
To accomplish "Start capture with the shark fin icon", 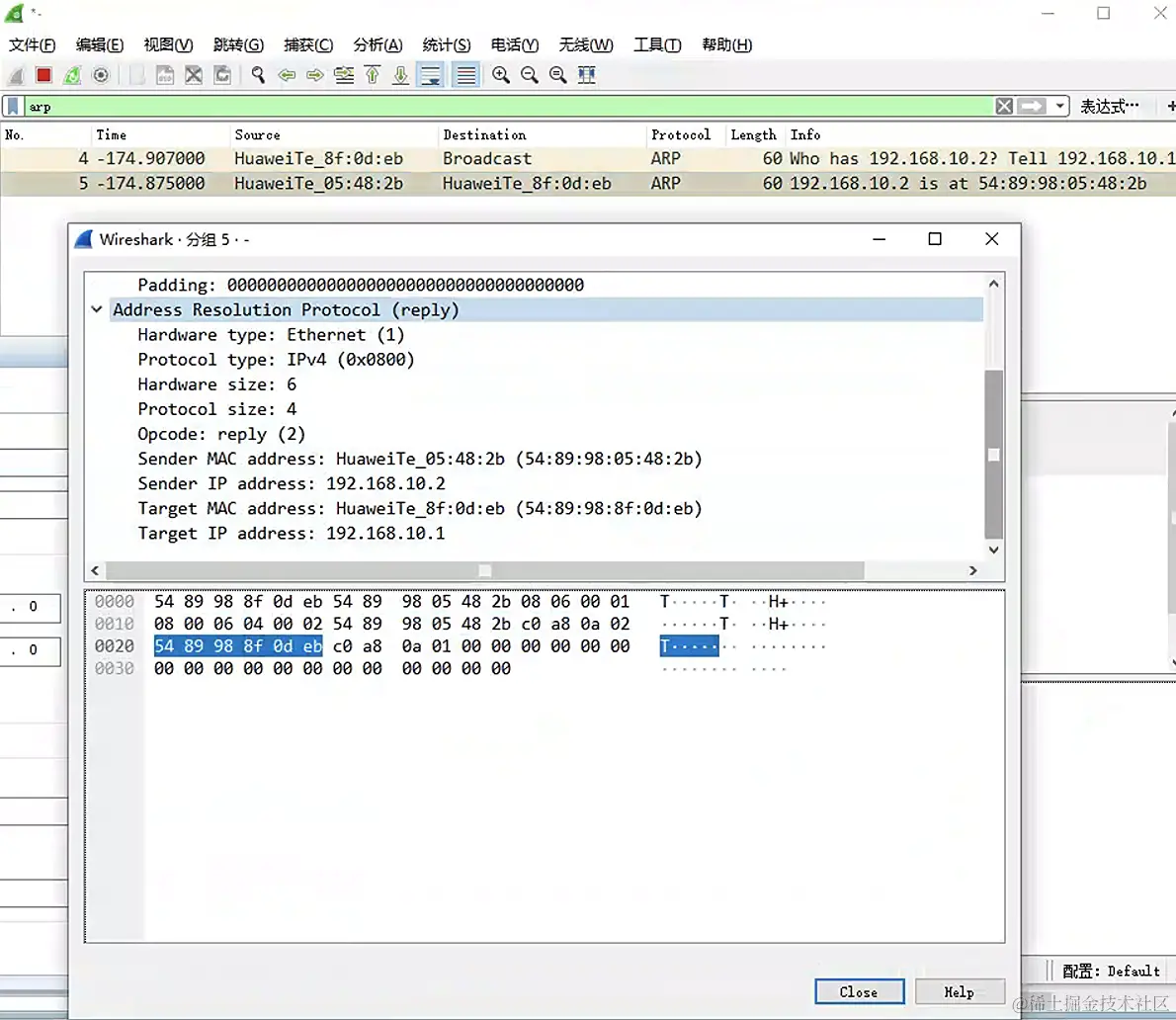I will 16,75.
